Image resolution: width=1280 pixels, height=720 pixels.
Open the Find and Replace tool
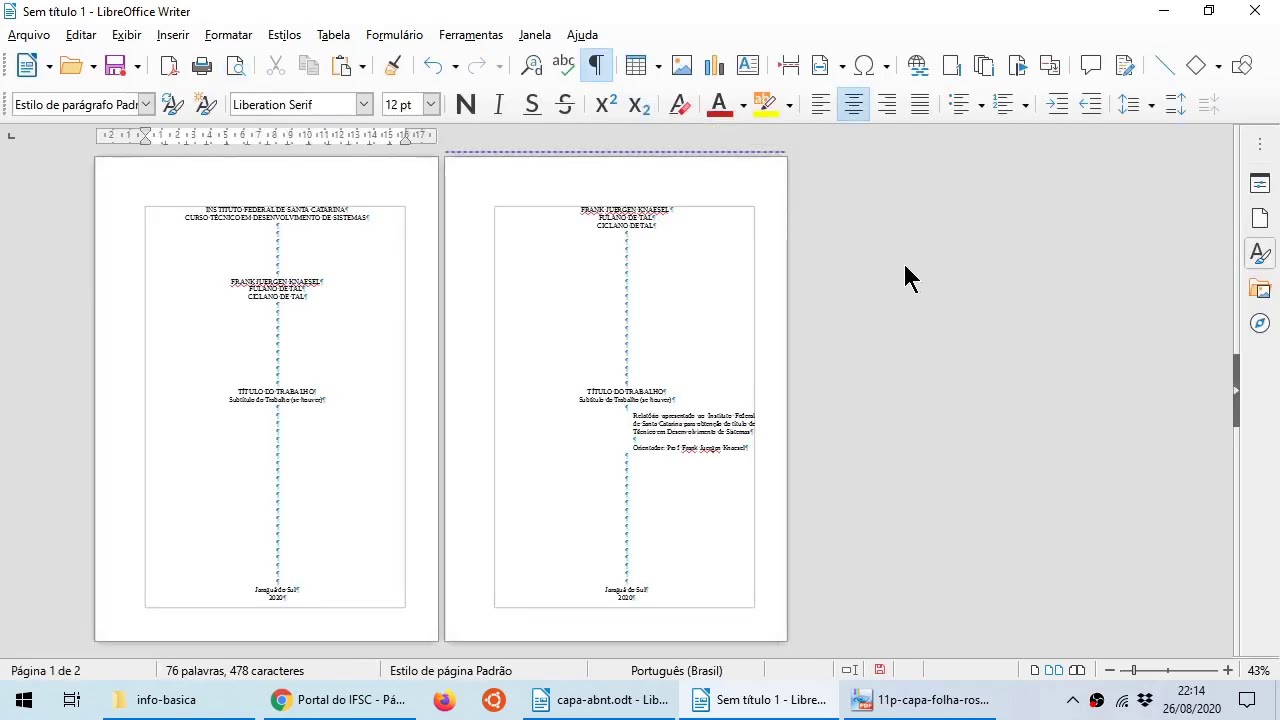tap(531, 66)
